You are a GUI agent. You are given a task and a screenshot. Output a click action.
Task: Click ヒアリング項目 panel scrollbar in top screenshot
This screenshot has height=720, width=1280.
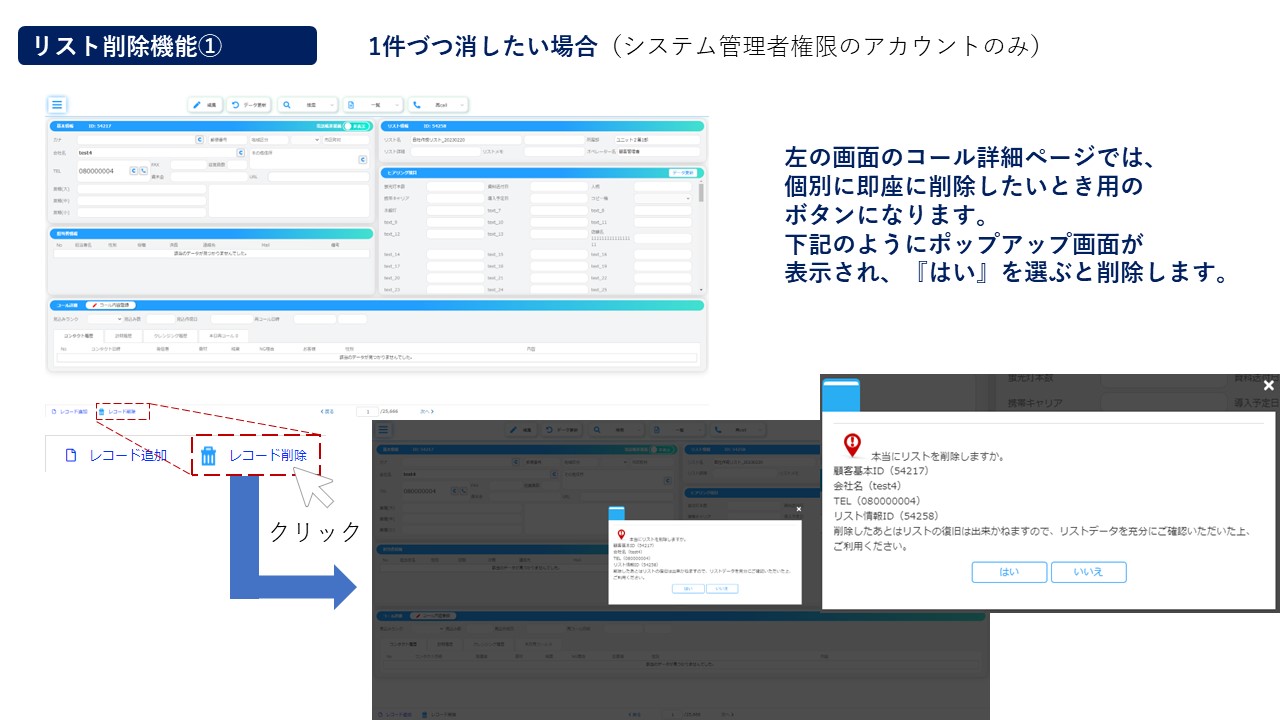click(x=701, y=191)
